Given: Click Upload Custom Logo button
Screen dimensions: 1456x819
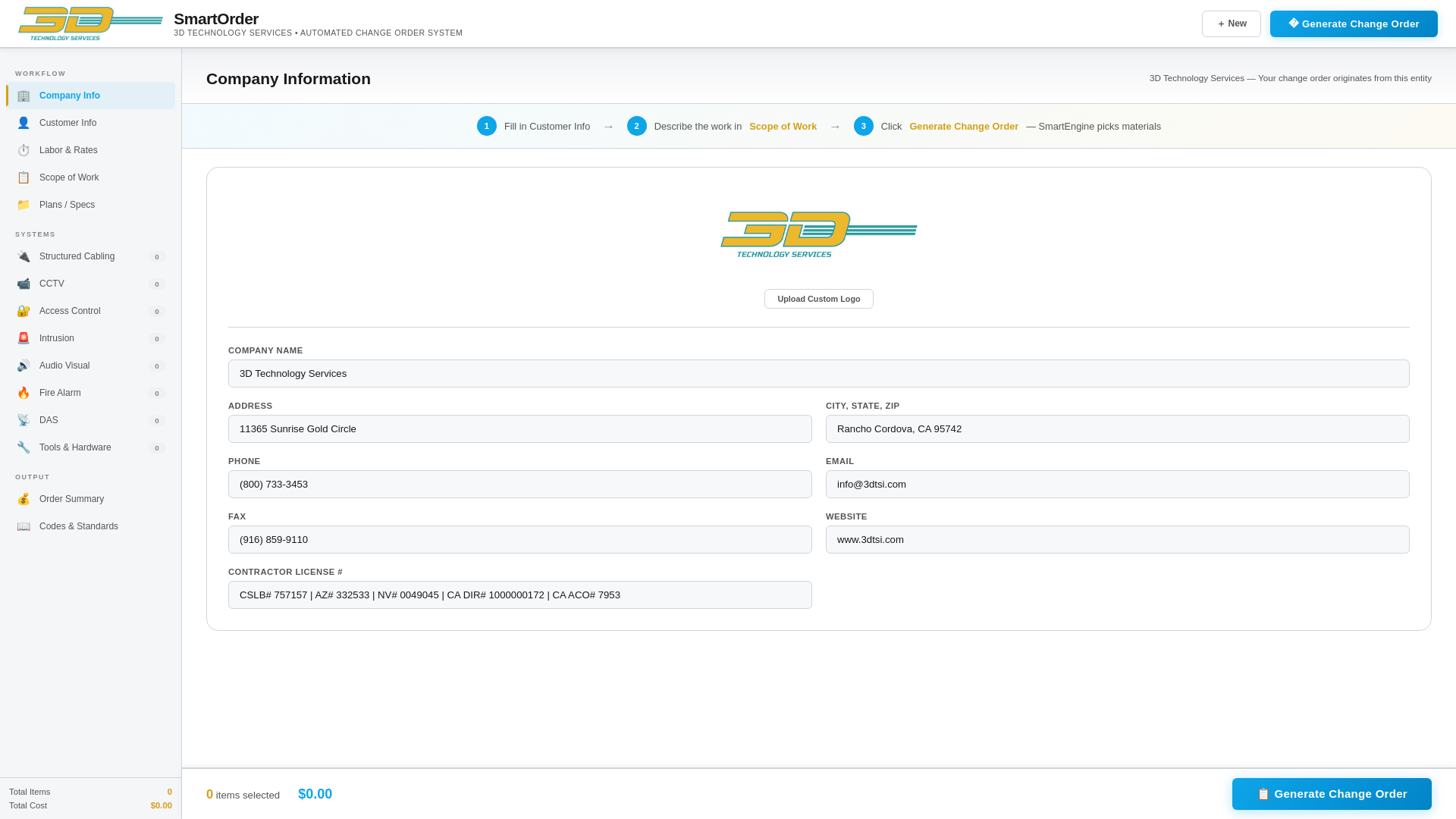Looking at the screenshot, I should coord(819,299).
